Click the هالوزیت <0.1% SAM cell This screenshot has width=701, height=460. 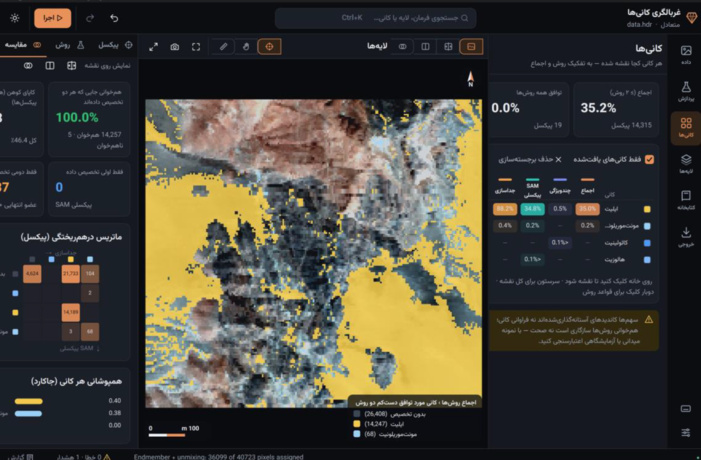pos(532,260)
